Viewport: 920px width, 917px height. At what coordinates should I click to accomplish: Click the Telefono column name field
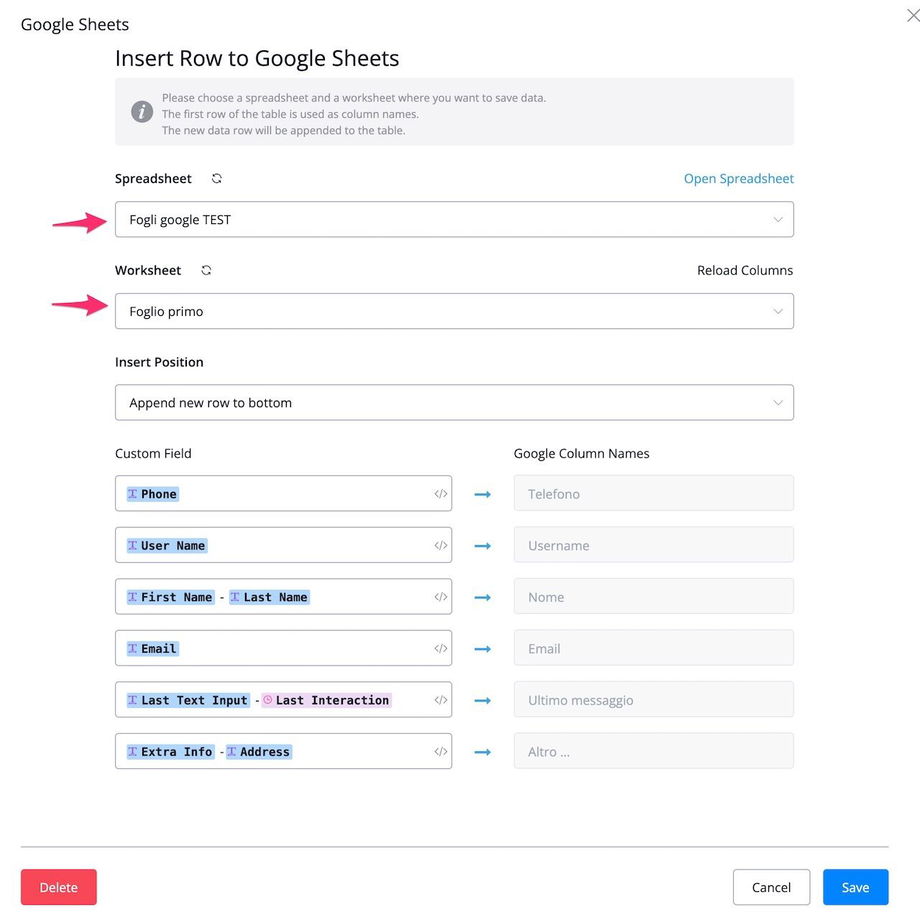(x=653, y=494)
